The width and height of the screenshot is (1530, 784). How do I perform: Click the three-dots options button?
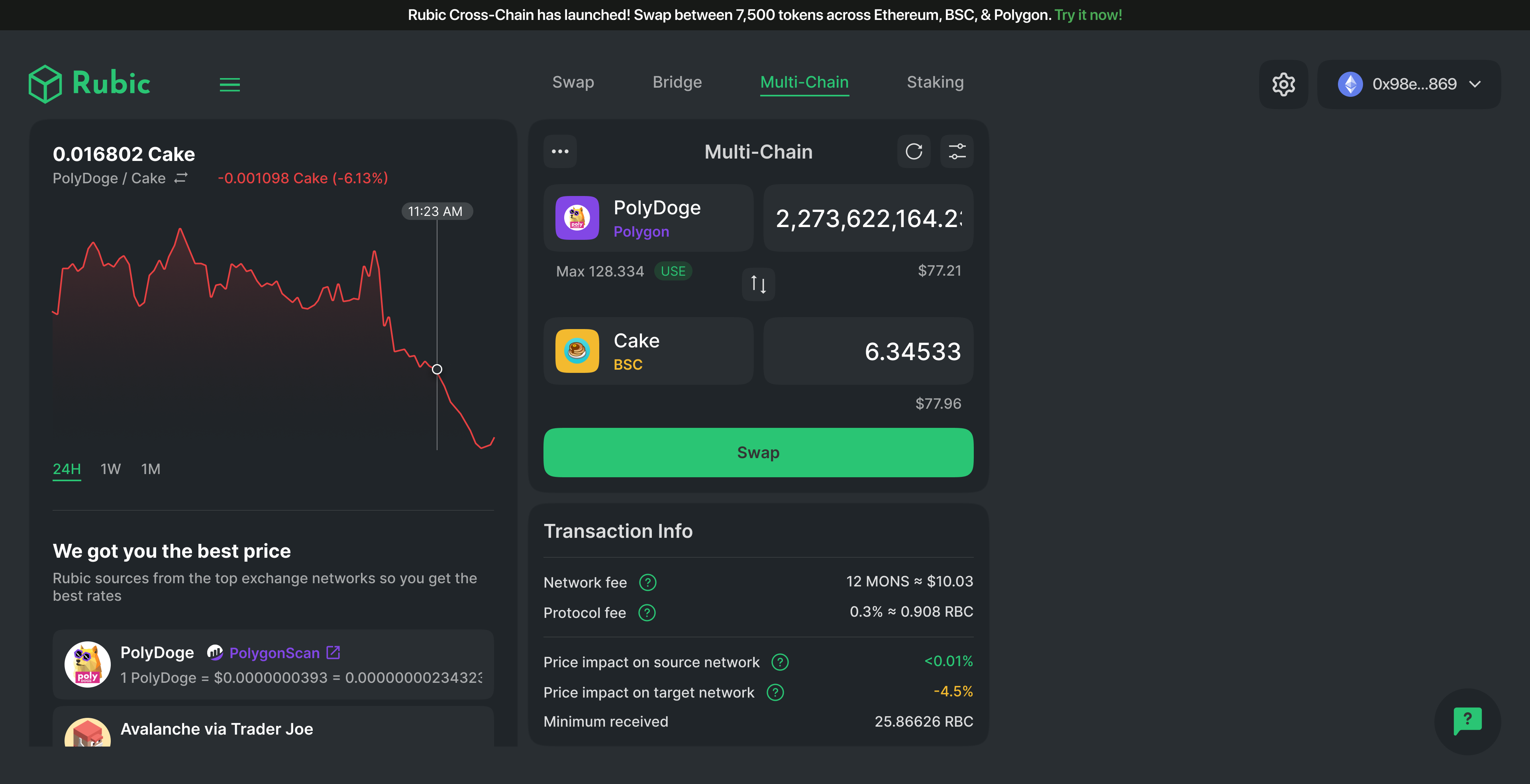559,151
